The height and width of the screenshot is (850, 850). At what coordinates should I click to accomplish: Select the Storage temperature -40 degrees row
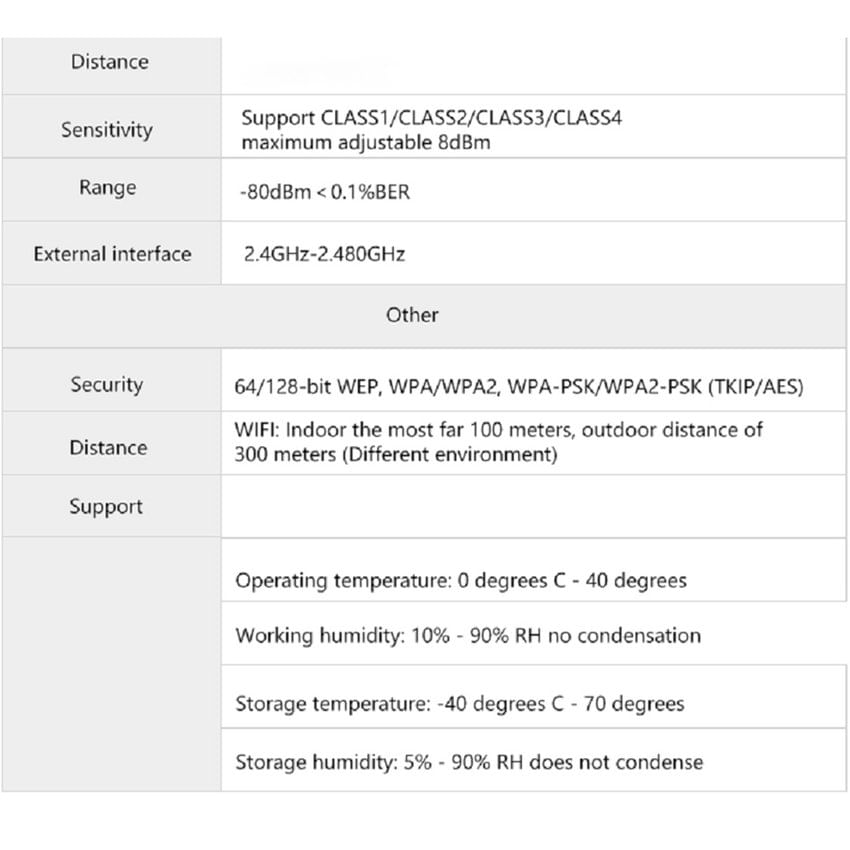click(x=460, y=704)
